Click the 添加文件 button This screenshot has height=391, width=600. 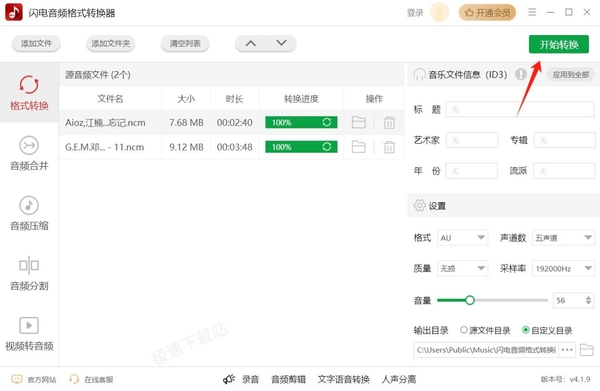pos(36,44)
